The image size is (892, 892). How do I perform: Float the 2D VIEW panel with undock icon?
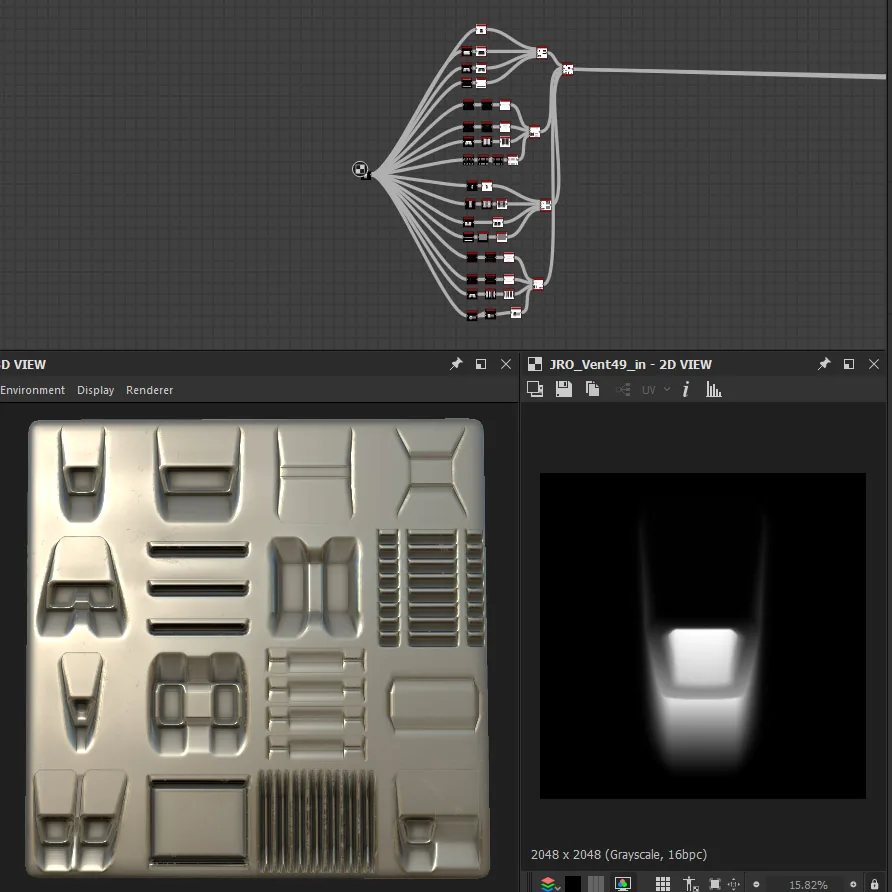pyautogui.click(x=849, y=364)
